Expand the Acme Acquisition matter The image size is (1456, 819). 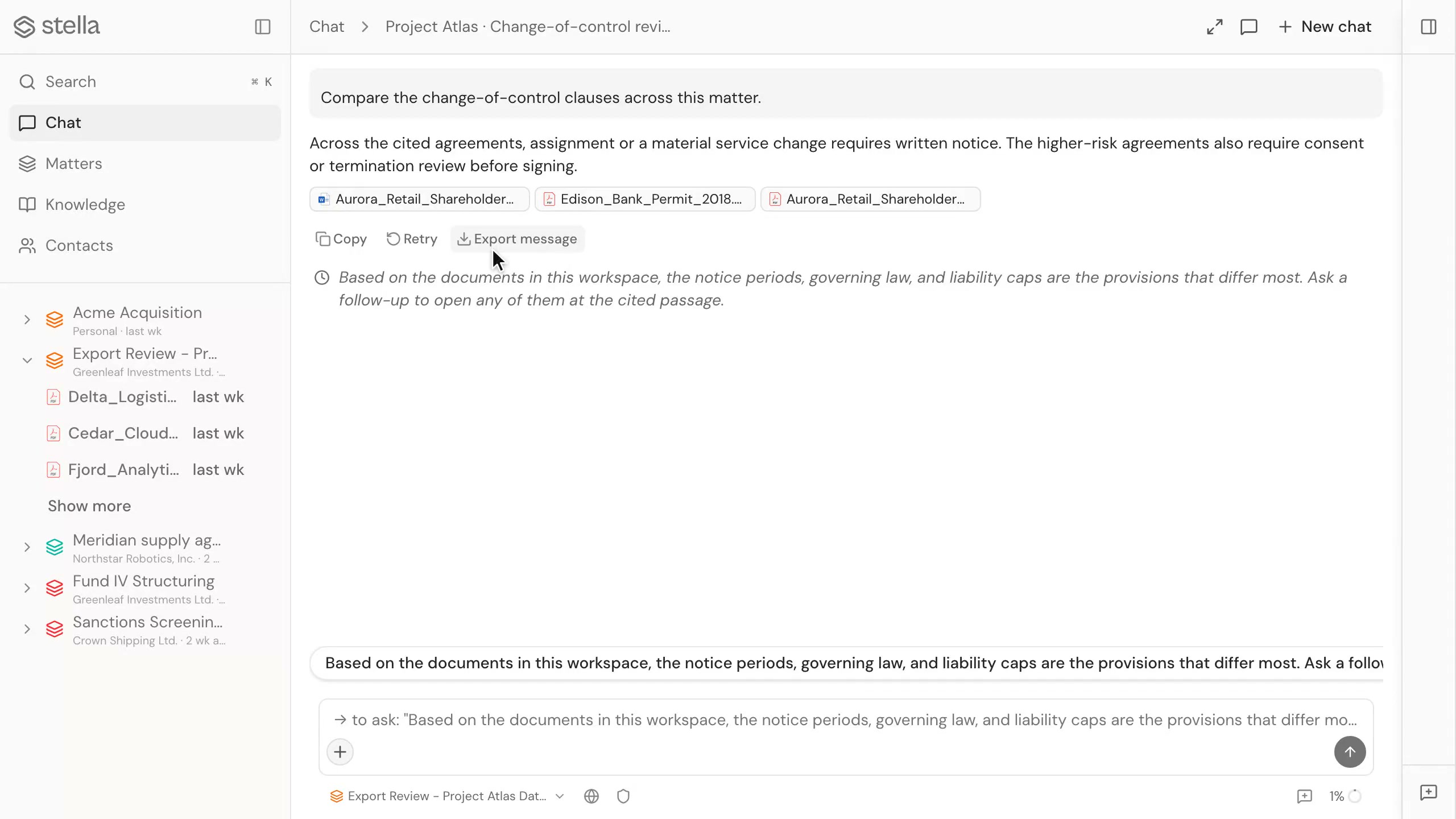click(27, 320)
